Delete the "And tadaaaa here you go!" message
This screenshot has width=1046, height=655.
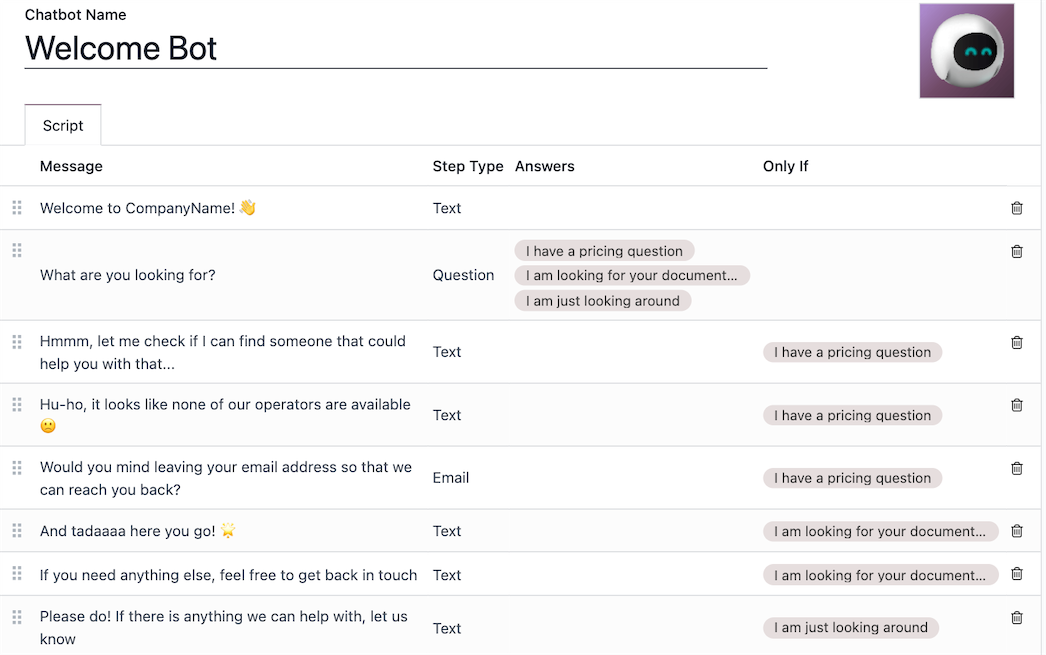click(1017, 531)
